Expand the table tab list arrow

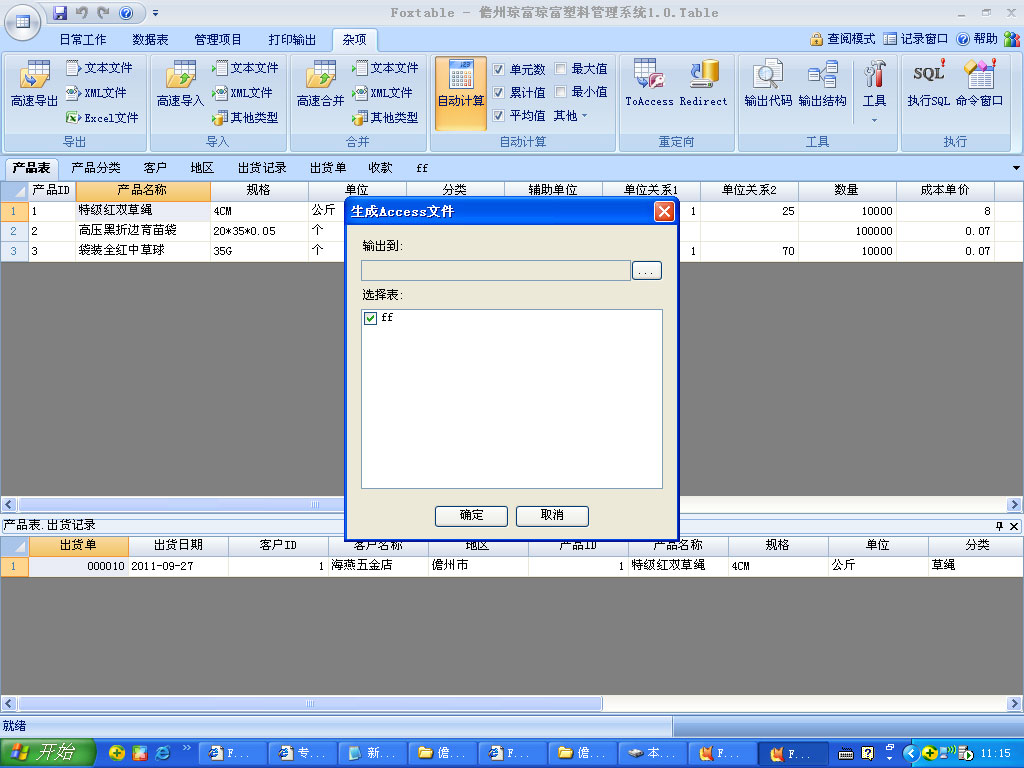pos(1016,168)
